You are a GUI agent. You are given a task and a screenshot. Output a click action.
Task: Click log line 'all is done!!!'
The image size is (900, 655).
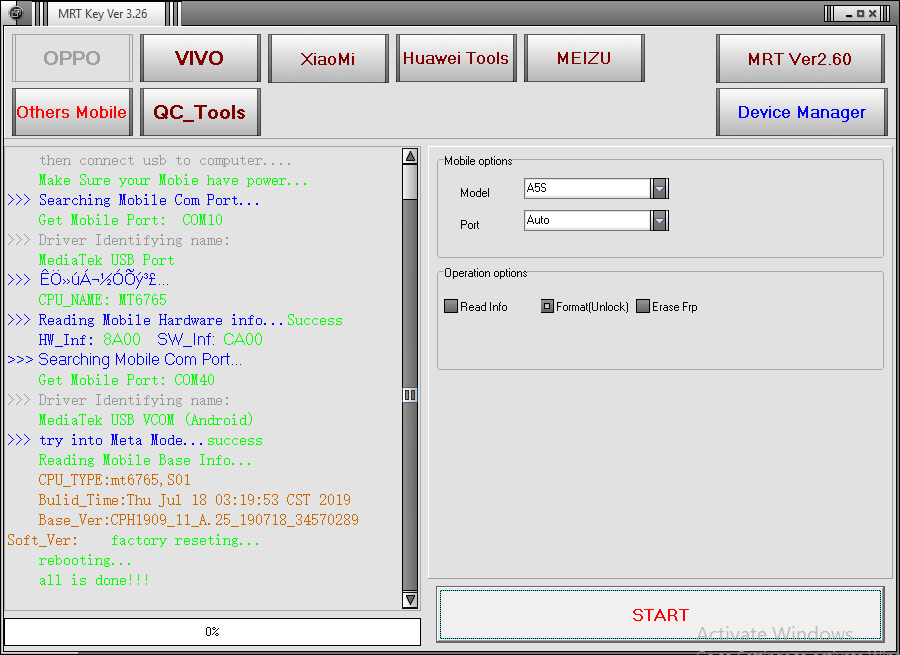(94, 580)
